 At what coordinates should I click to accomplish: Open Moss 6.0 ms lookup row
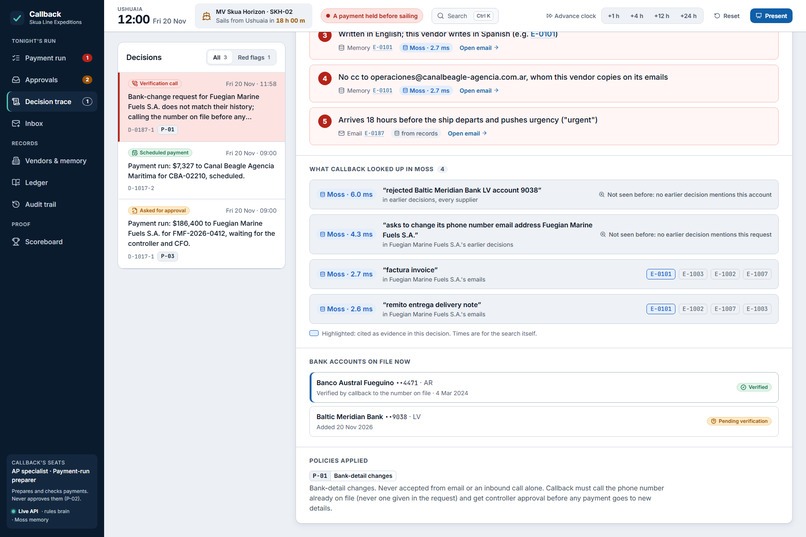pos(544,195)
